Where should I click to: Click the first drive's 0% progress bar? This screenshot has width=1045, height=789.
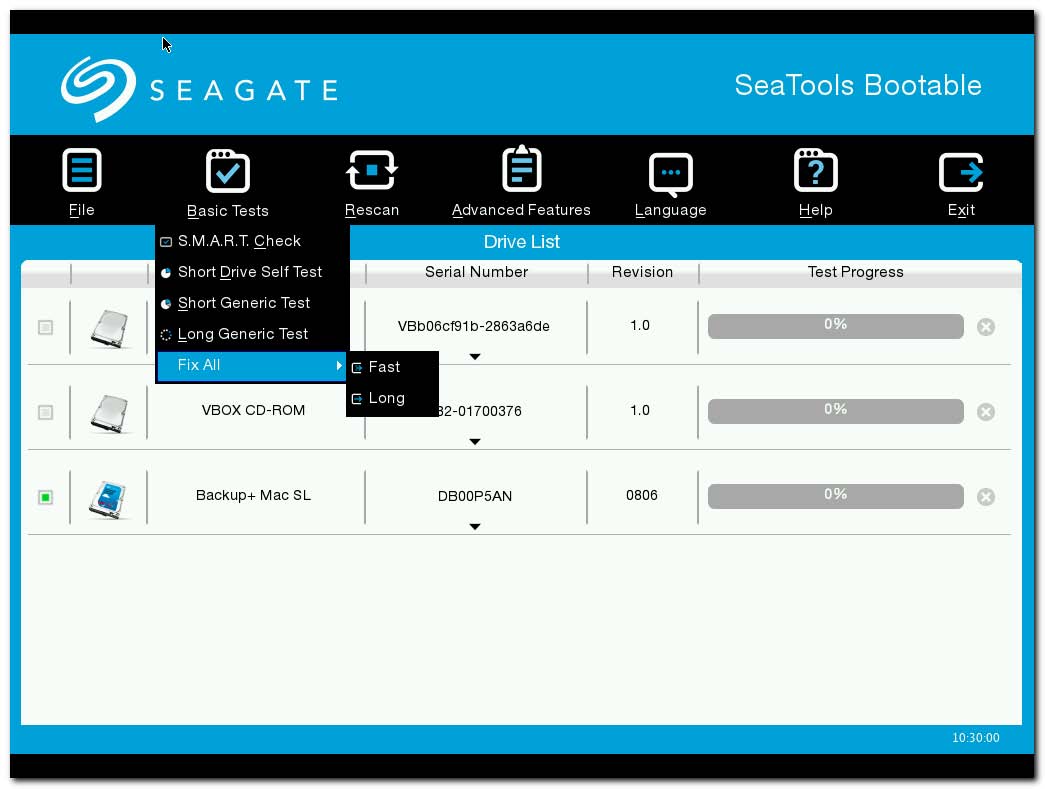[836, 327]
